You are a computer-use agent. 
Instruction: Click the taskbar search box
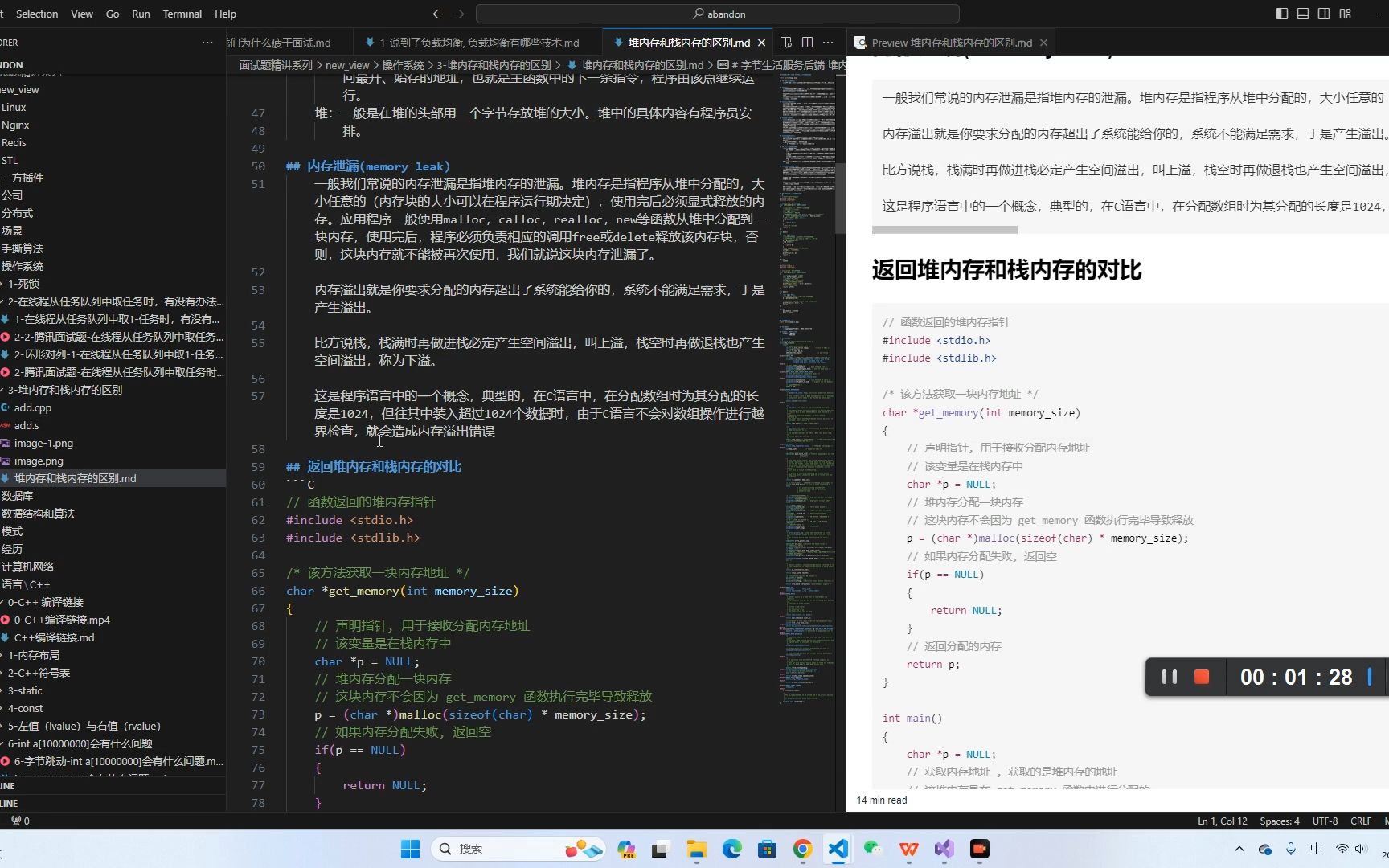coord(518,849)
